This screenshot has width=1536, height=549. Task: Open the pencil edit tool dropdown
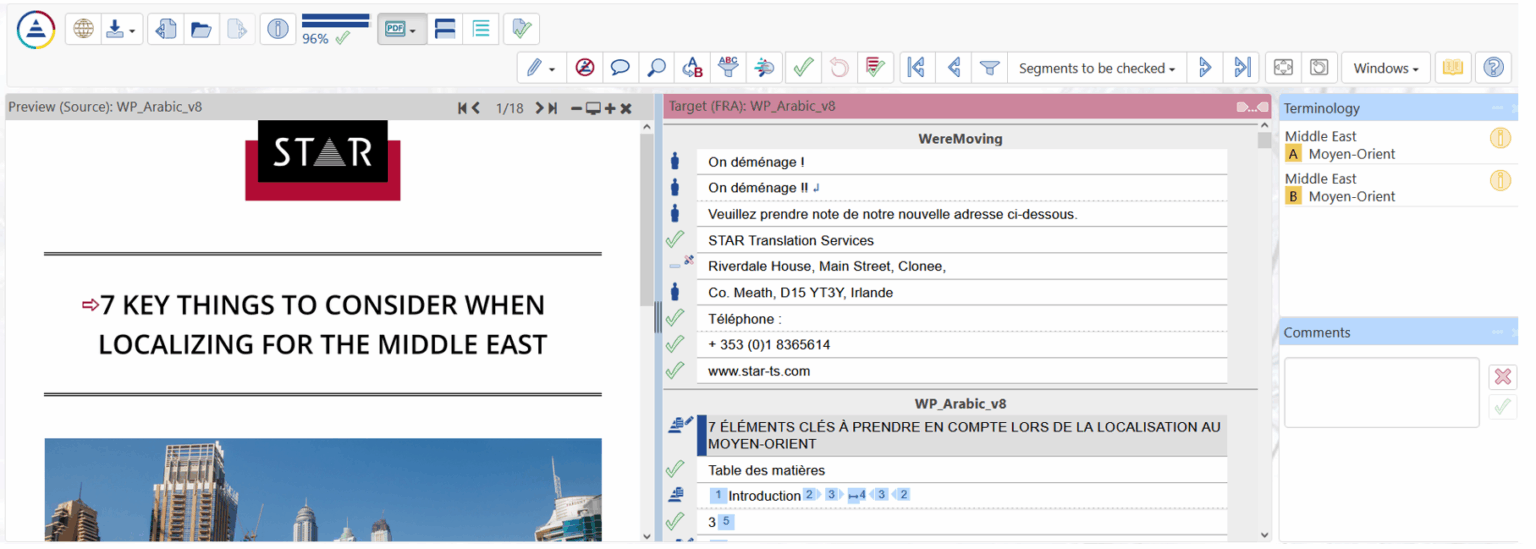coord(543,68)
